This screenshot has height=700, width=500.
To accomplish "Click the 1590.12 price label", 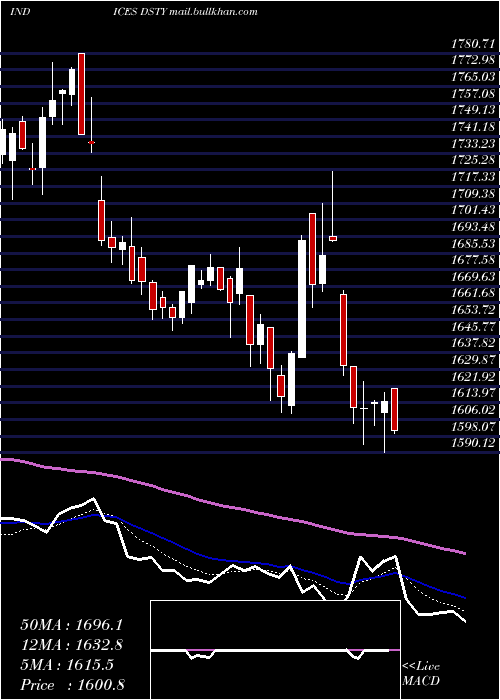I will click(473, 443).
